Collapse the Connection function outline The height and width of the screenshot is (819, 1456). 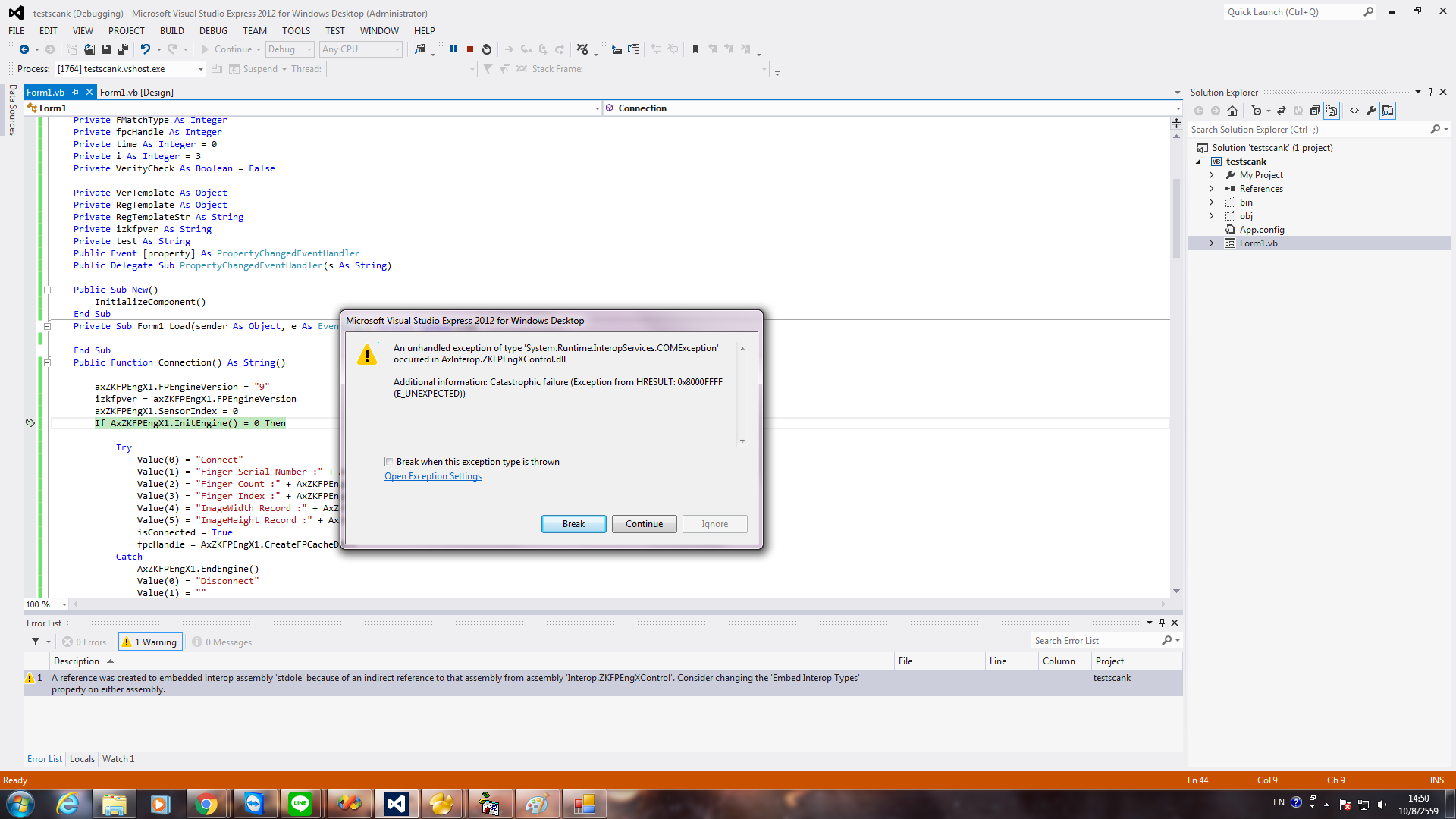pyautogui.click(x=47, y=362)
